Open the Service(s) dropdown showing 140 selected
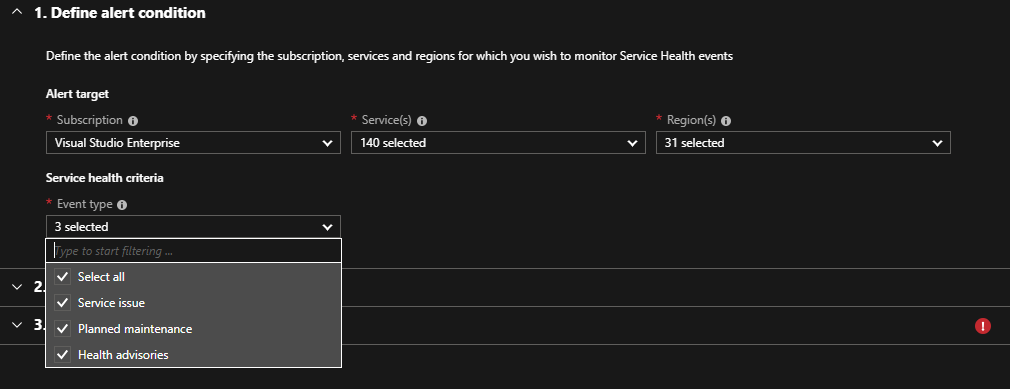This screenshot has height=389, width=1010. pos(498,143)
